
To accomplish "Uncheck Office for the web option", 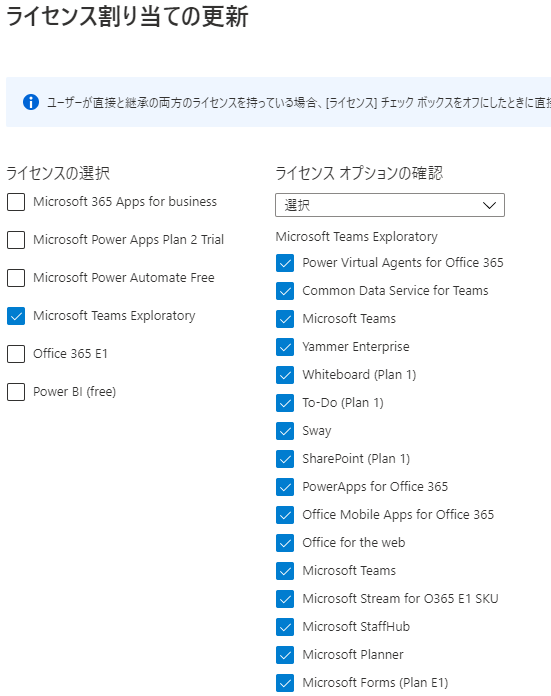I will coord(285,542).
